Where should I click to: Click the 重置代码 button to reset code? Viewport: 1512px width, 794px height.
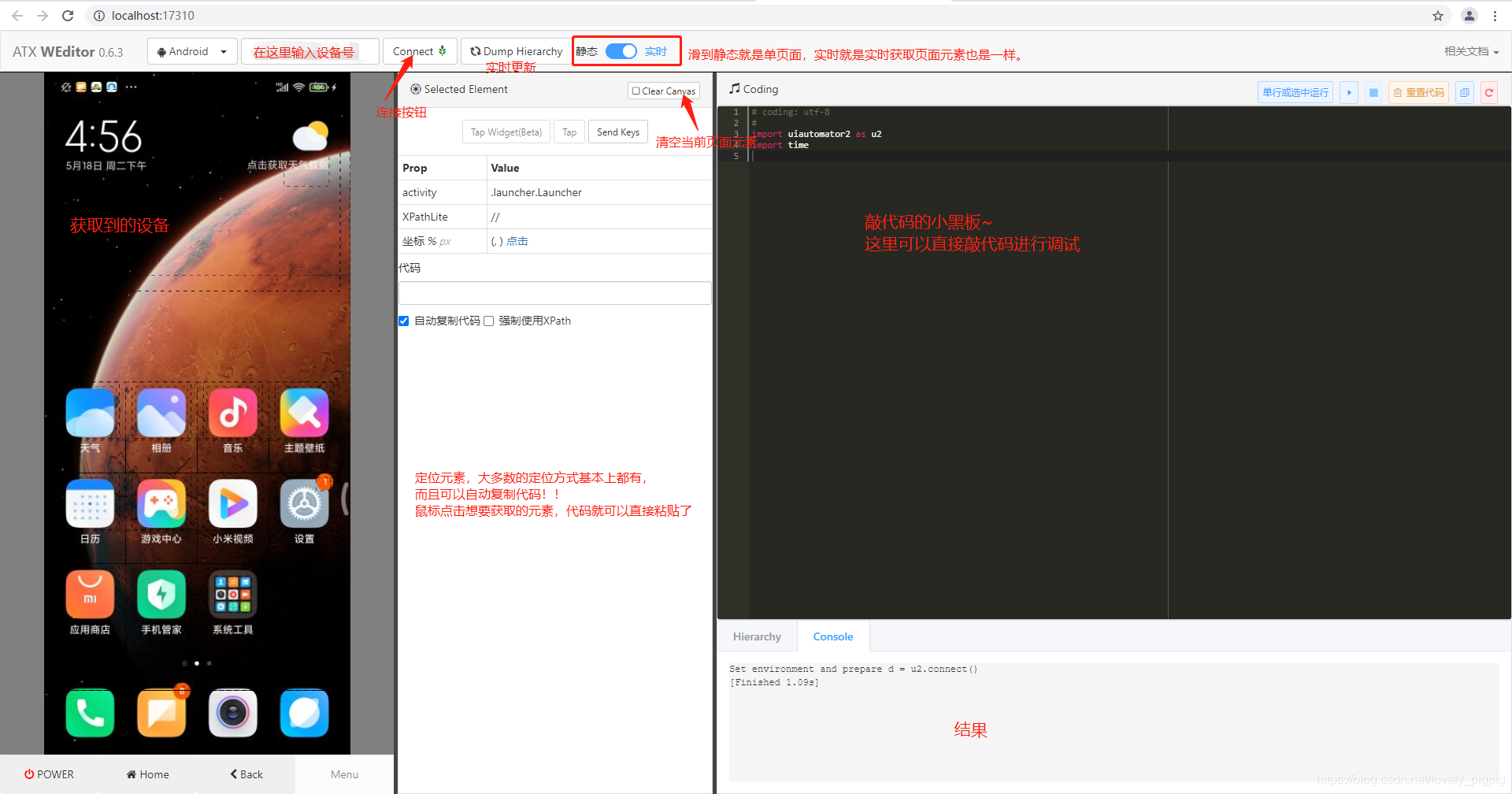[x=1418, y=92]
